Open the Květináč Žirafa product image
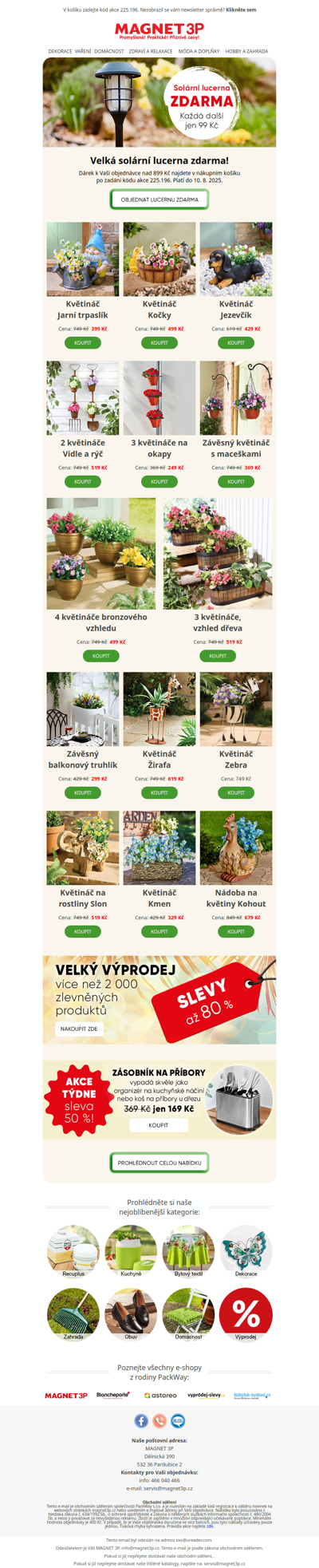The height and width of the screenshot is (1568, 319). tap(159, 709)
